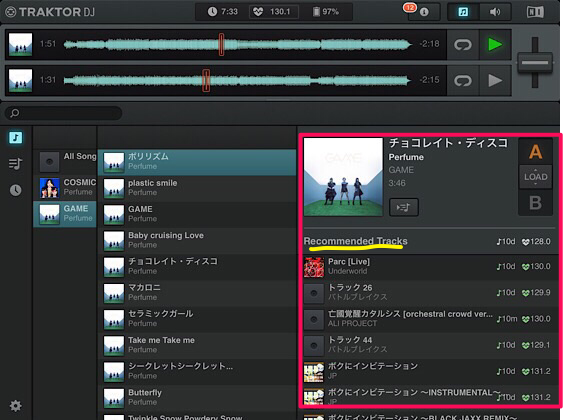Select Take me Take me track
The image size is (563, 420).
point(197,345)
